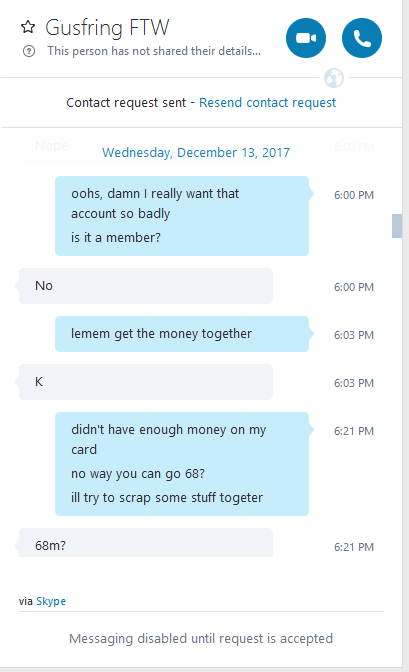Resend contact request
The image size is (409, 672).
[x=268, y=103]
